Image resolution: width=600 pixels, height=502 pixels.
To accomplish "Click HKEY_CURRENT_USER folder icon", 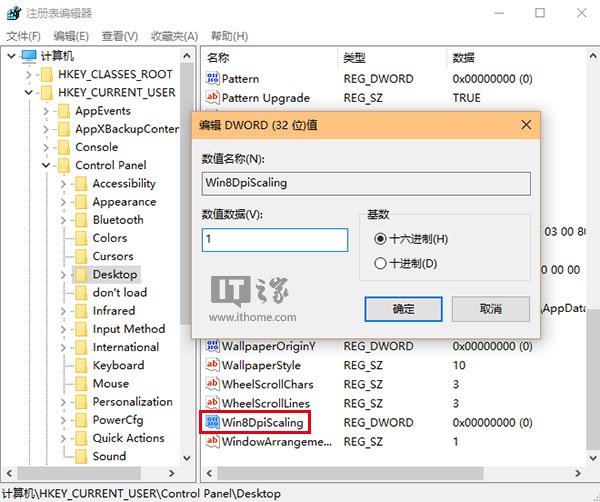I will point(47,93).
